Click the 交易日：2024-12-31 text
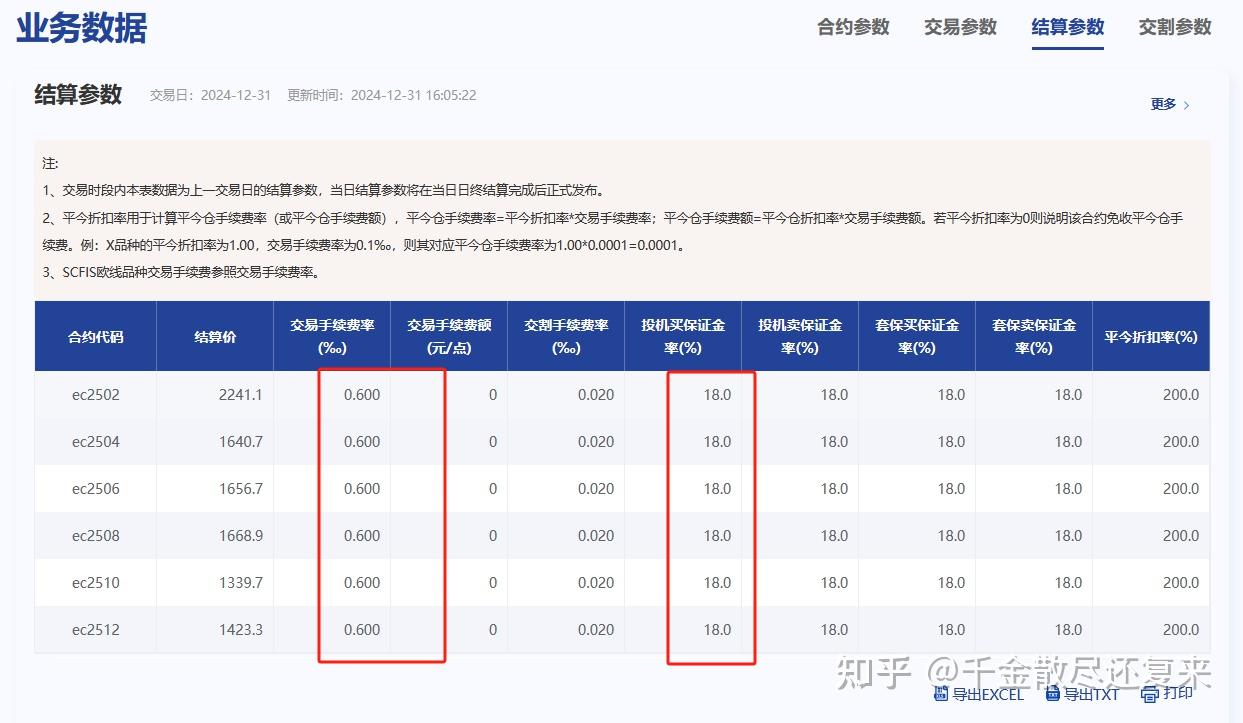 tap(210, 96)
